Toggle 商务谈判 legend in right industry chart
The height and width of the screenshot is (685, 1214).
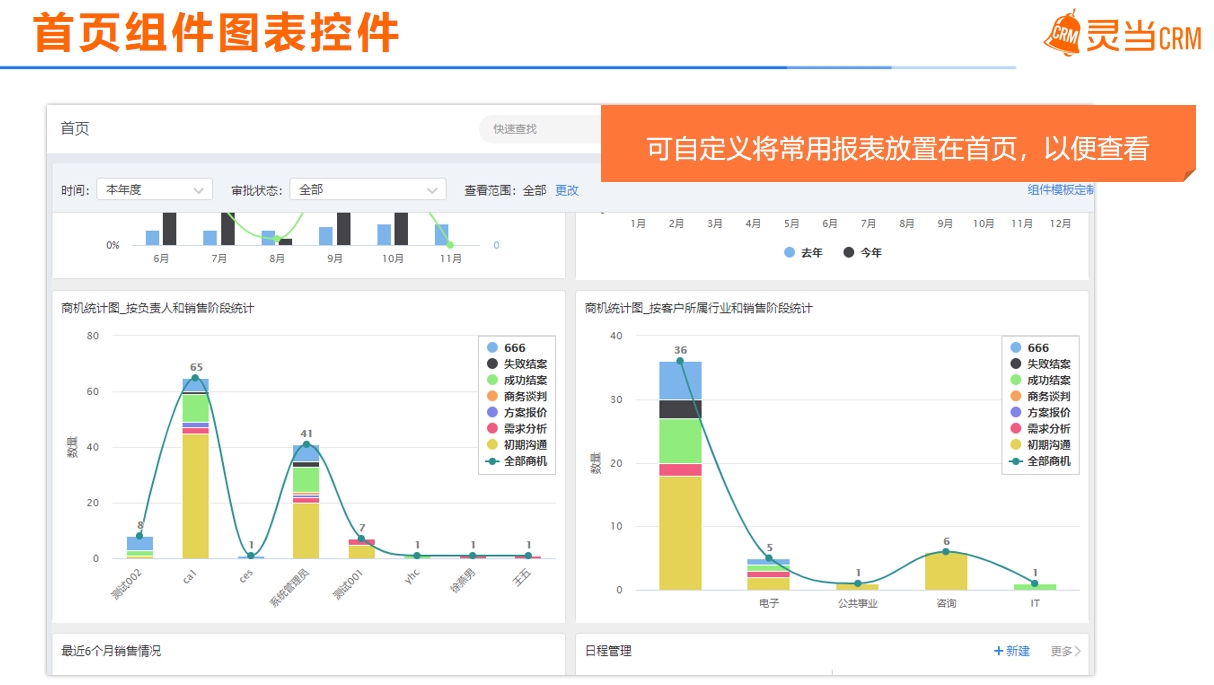pyautogui.click(x=1040, y=396)
